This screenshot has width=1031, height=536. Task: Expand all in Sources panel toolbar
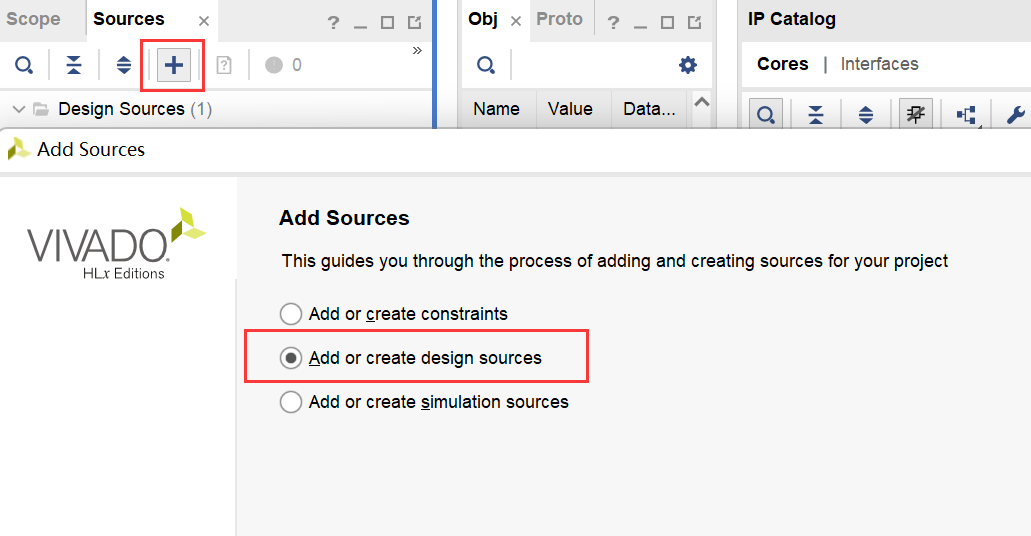click(124, 65)
